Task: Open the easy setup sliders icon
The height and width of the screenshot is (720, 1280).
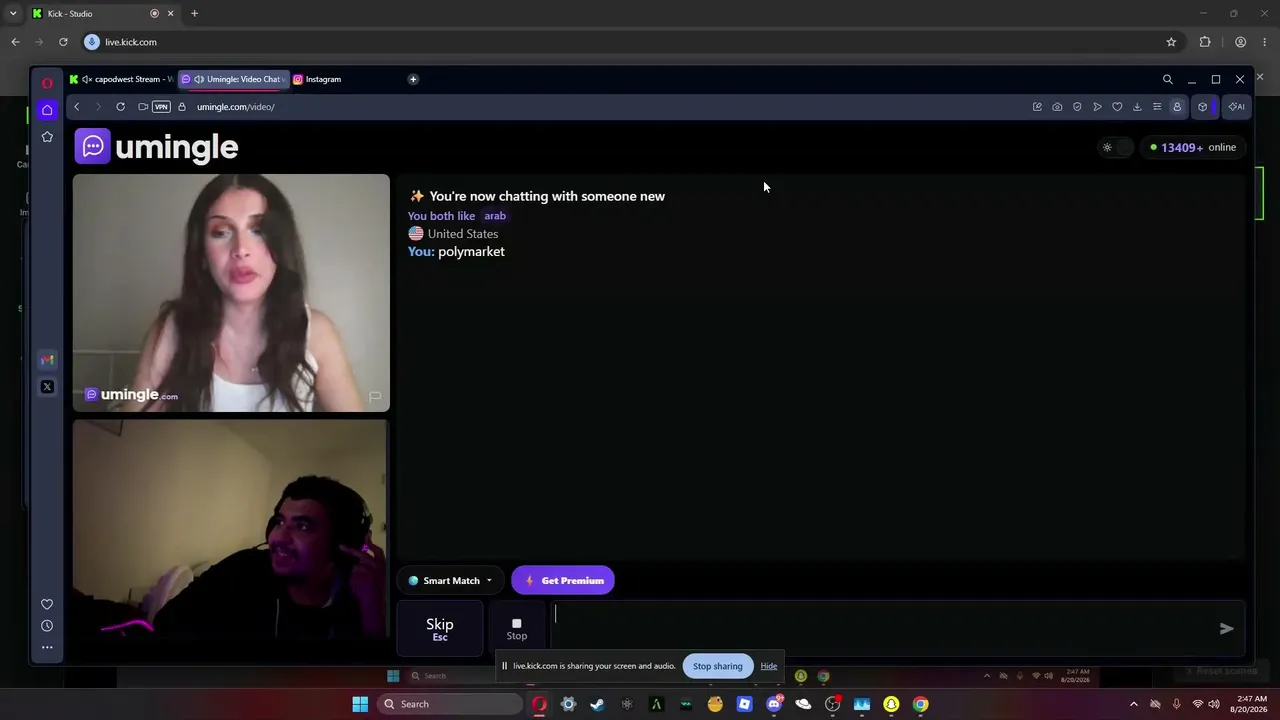Action: tap(1157, 107)
